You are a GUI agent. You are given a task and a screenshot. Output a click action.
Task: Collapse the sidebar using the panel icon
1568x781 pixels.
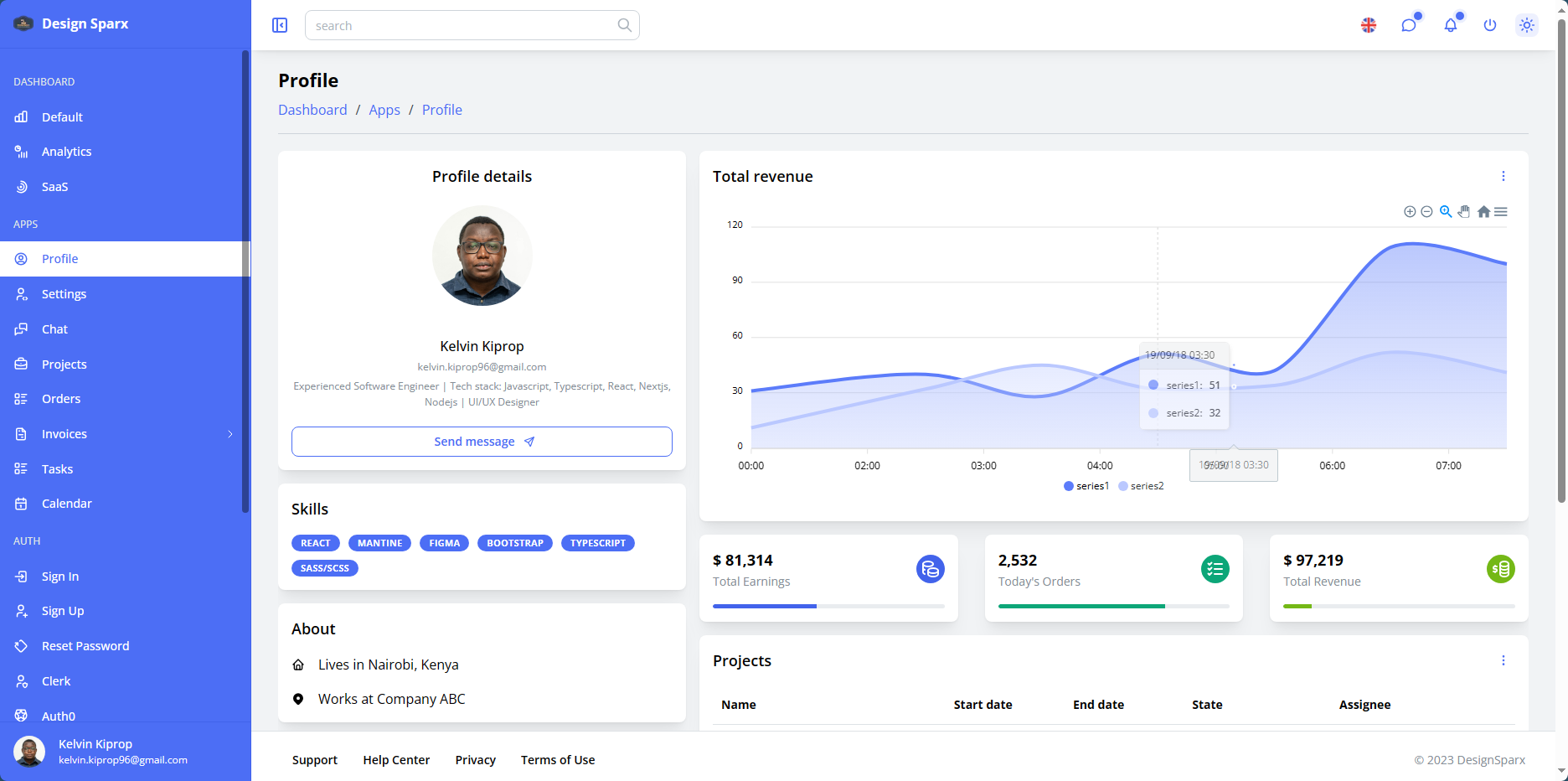[x=280, y=25]
